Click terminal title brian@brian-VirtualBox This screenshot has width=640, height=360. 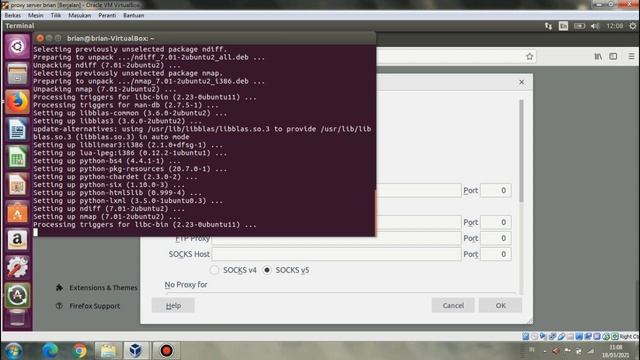point(111,38)
